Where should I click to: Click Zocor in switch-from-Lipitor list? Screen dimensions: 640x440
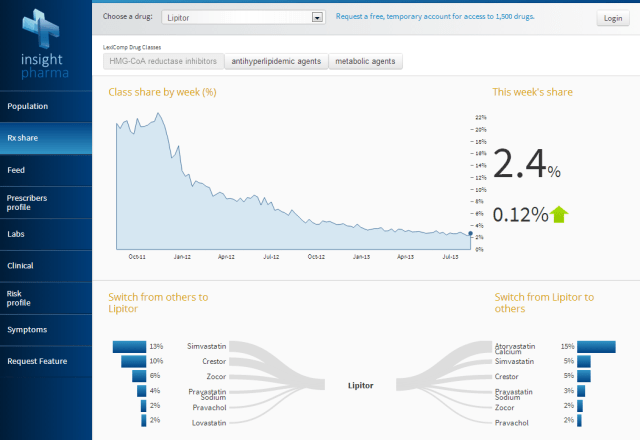pos(504,407)
